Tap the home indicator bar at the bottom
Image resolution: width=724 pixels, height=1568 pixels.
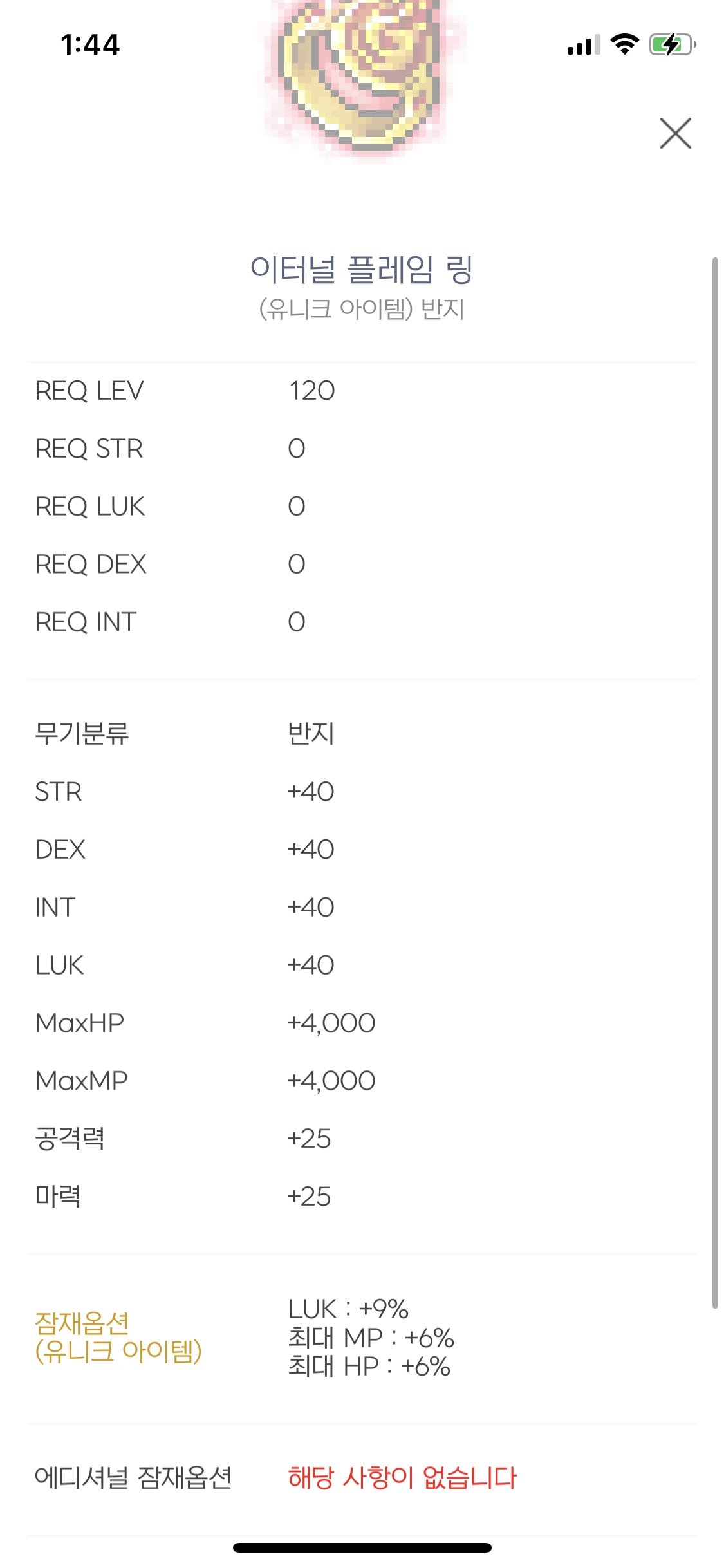coord(362,1547)
